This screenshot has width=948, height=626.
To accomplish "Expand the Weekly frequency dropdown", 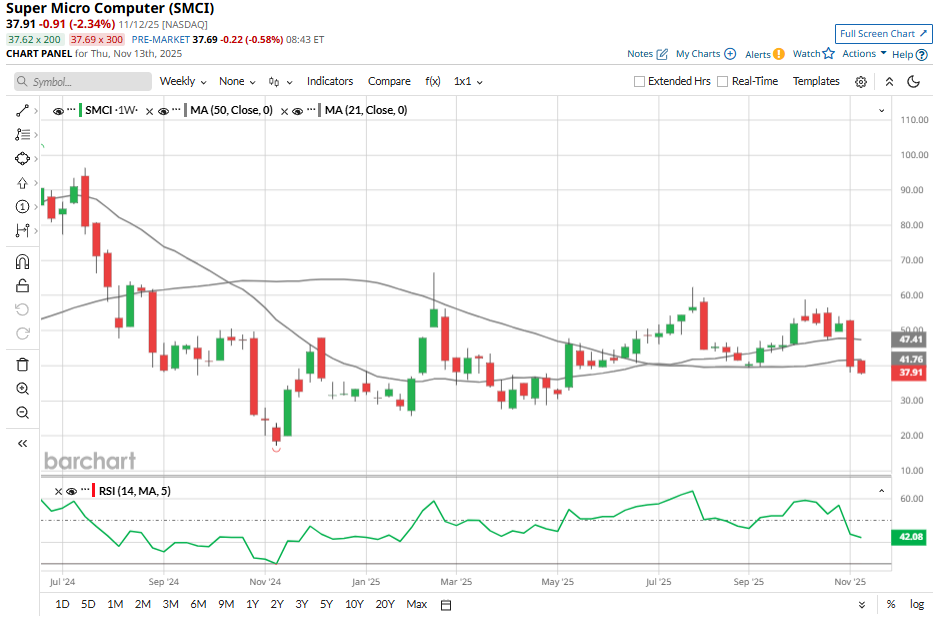I will pos(183,82).
